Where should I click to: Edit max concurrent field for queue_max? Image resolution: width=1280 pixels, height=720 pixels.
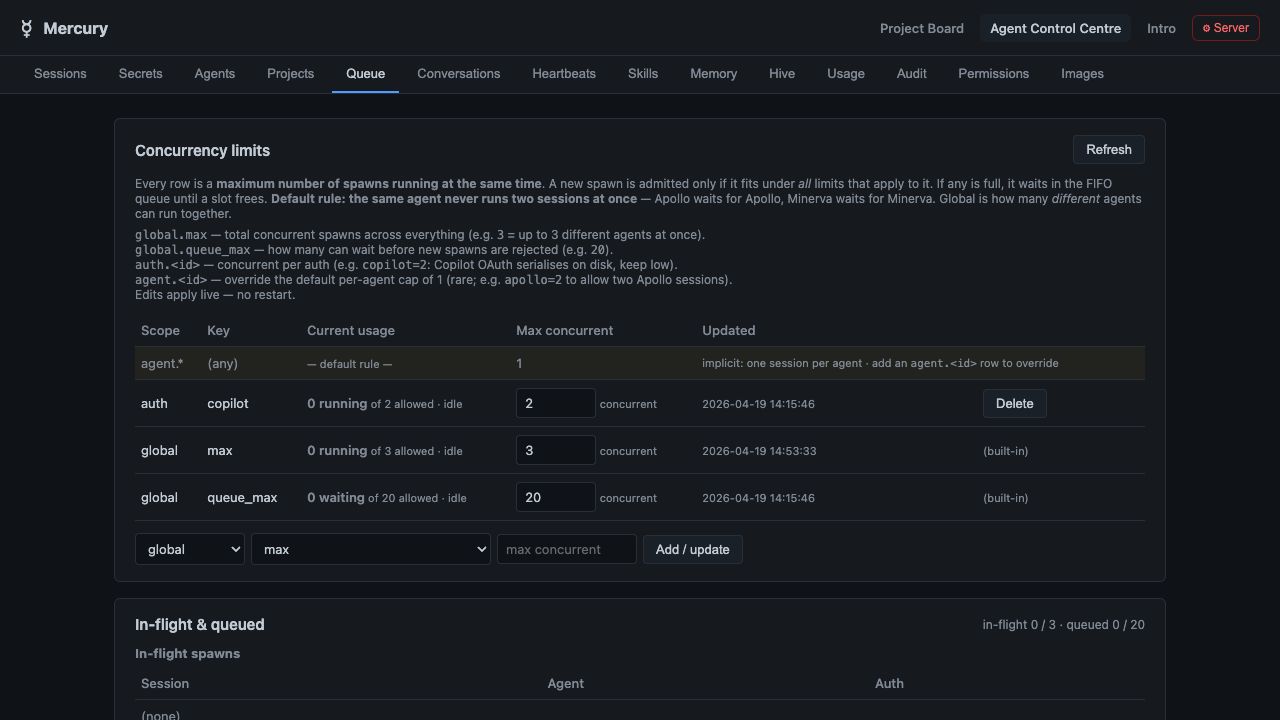[555, 498]
